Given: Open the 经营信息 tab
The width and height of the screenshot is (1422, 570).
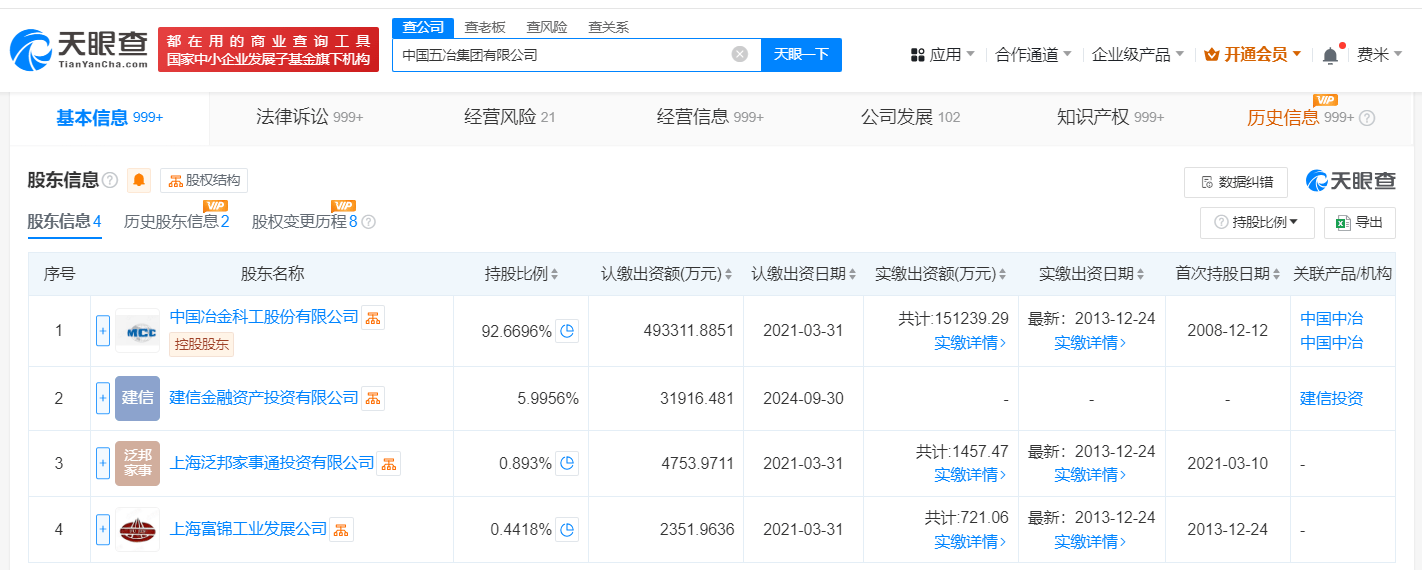Looking at the screenshot, I should [710, 118].
